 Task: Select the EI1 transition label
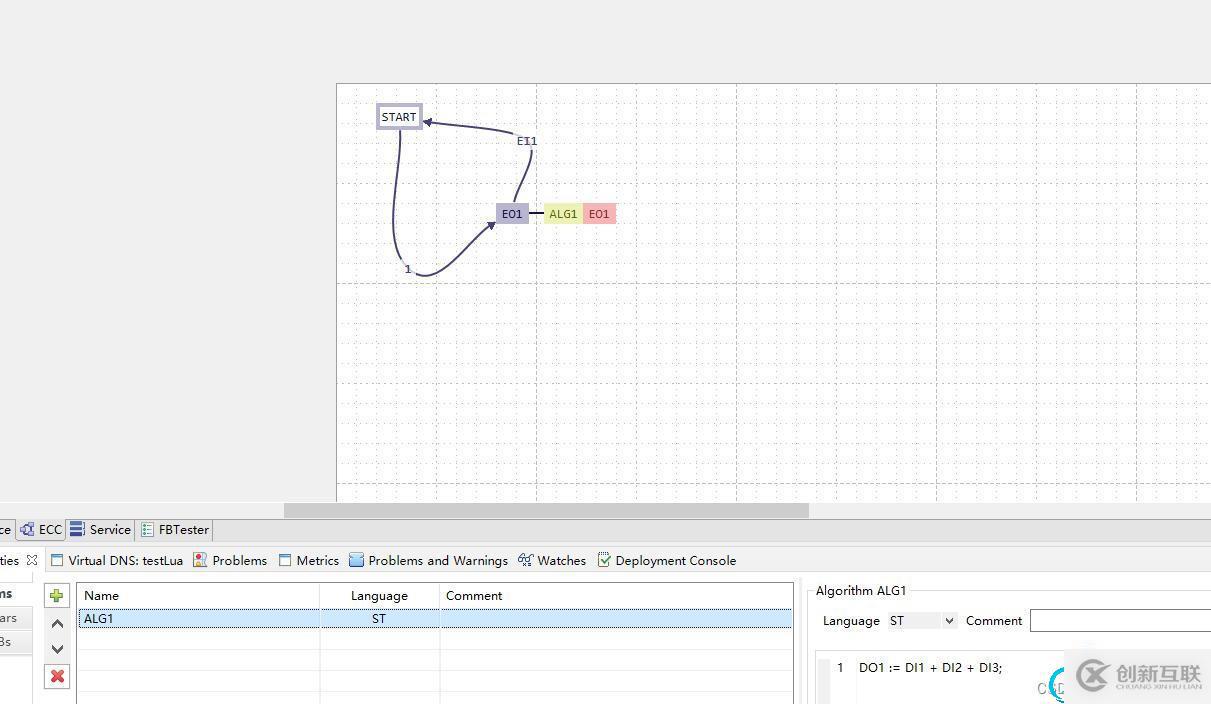click(527, 141)
